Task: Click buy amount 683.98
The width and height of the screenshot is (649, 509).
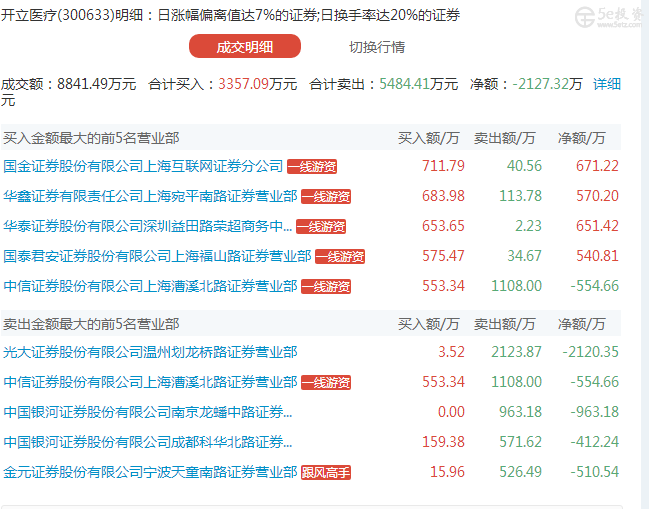Action: pos(443,196)
